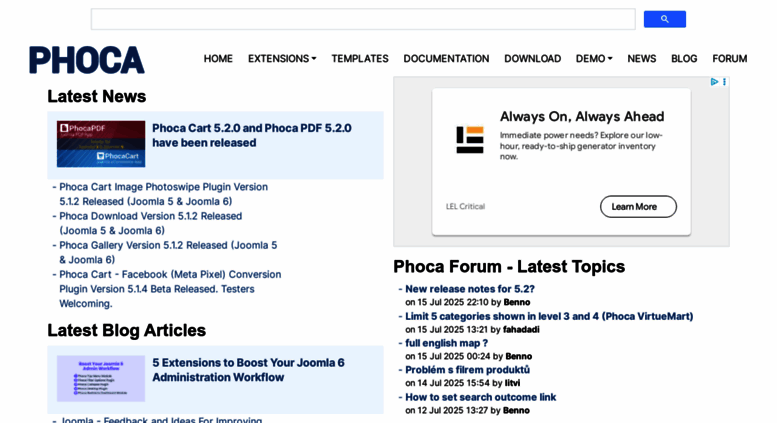Open forum topic Problém s filrem produktů
This screenshot has width=777, height=423.
tap(467, 370)
